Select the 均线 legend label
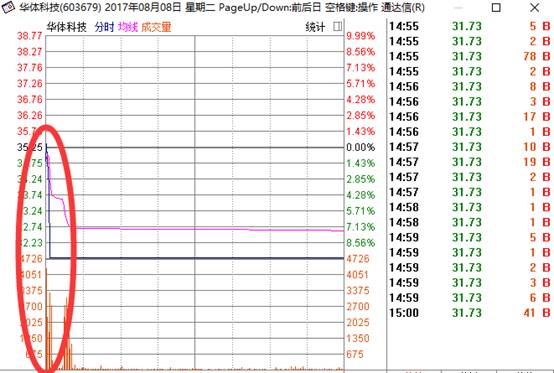Image resolution: width=554 pixels, height=373 pixels. pos(128,27)
